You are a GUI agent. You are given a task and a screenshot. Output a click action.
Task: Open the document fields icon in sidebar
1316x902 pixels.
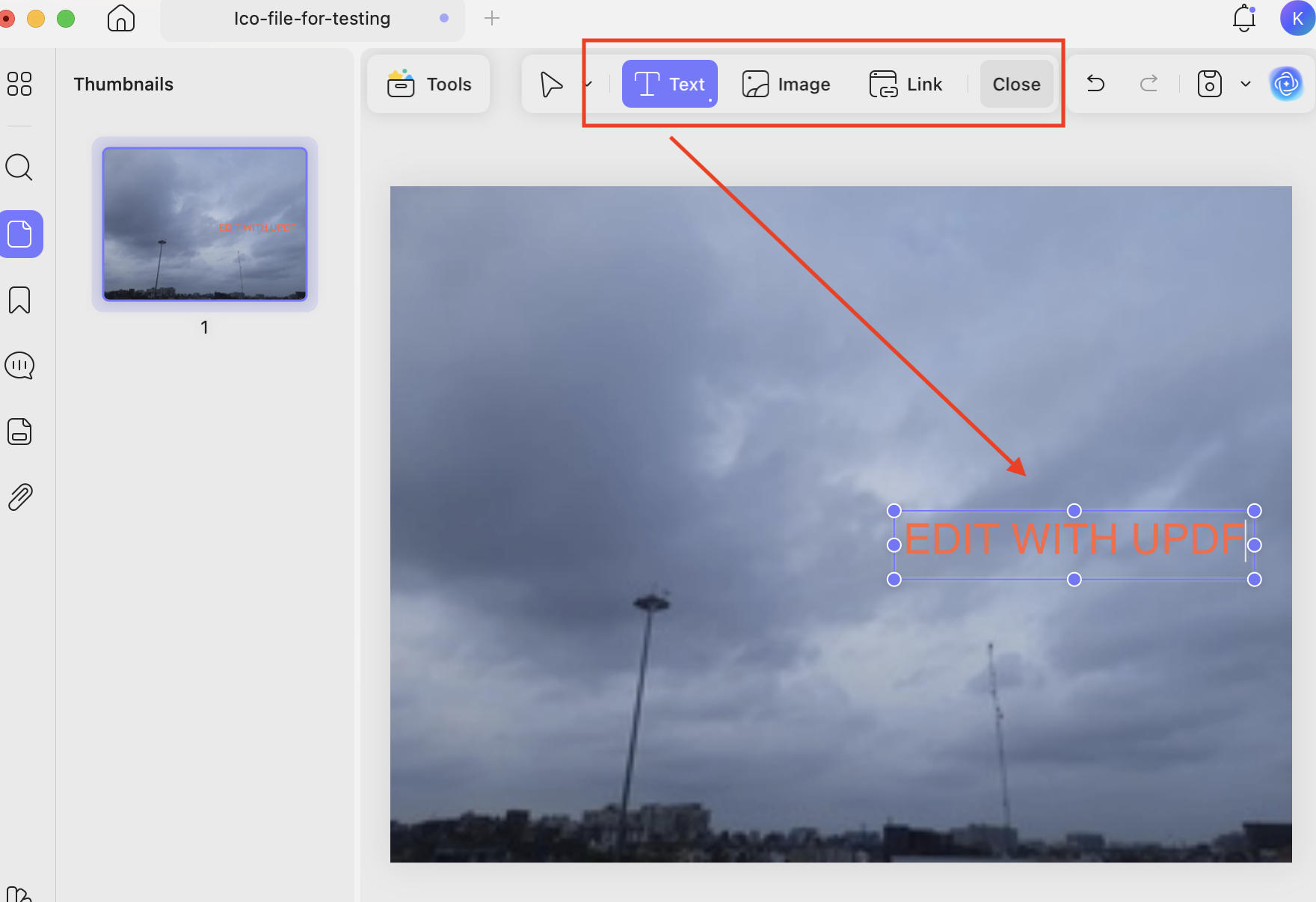click(19, 432)
